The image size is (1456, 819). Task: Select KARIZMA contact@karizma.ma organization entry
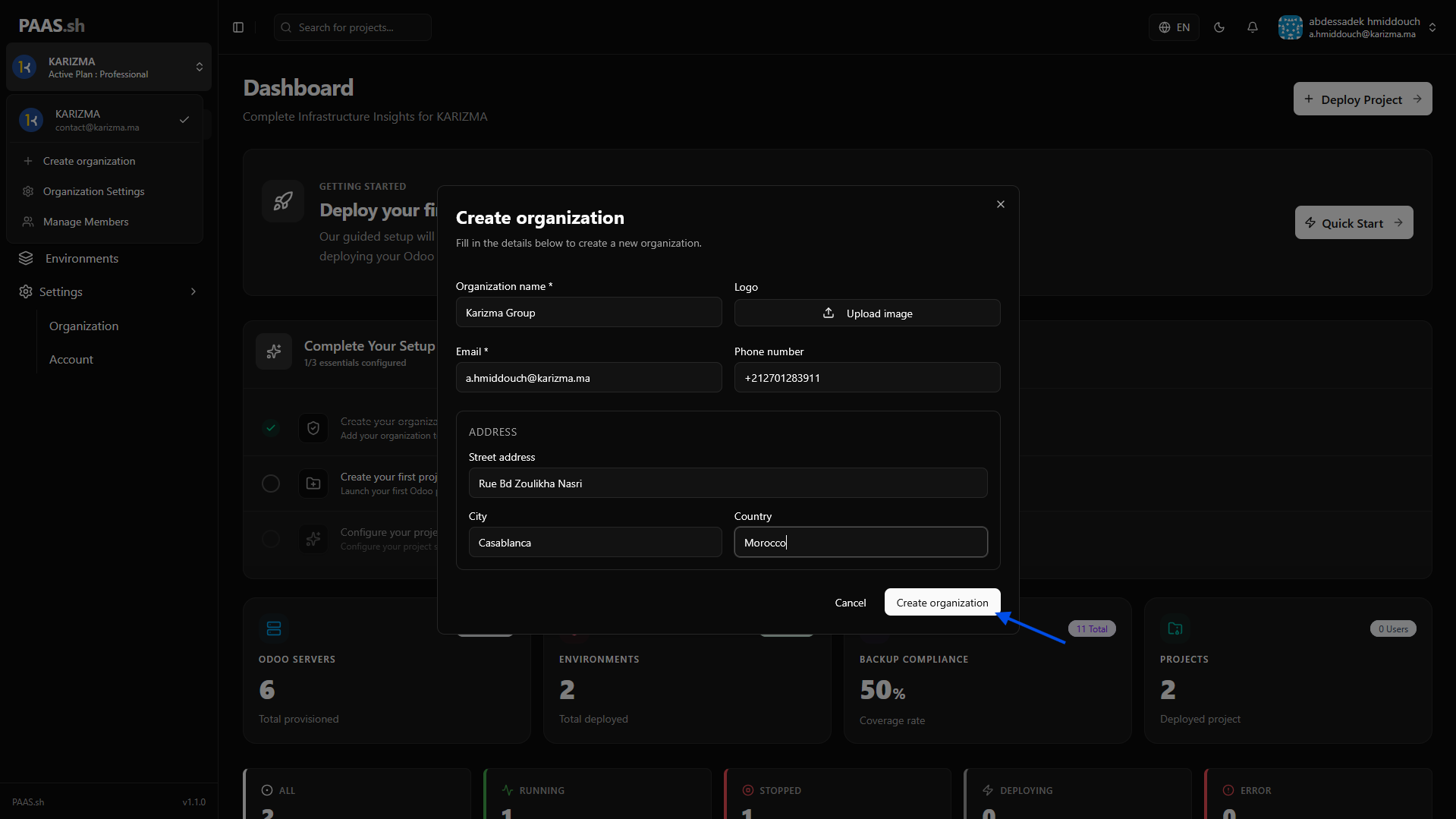105,120
